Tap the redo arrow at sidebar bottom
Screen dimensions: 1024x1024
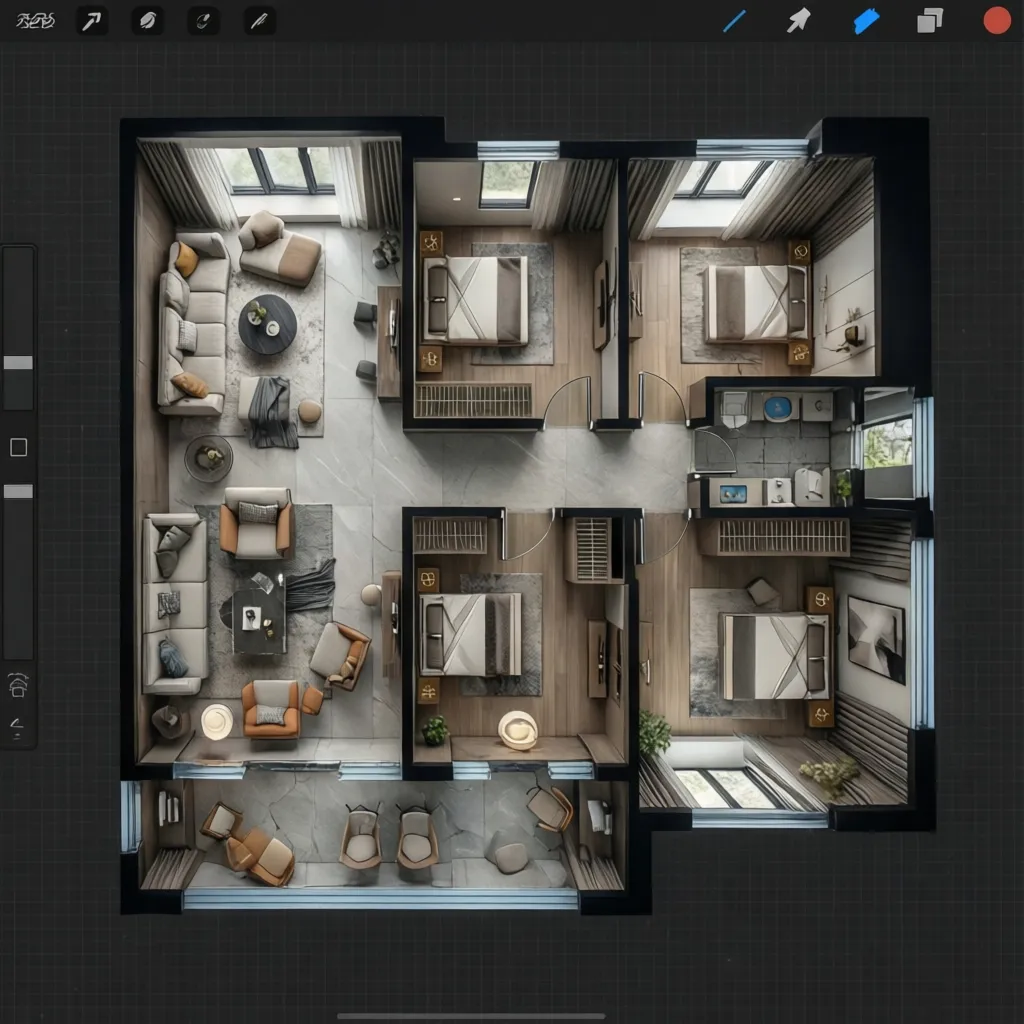[17, 728]
